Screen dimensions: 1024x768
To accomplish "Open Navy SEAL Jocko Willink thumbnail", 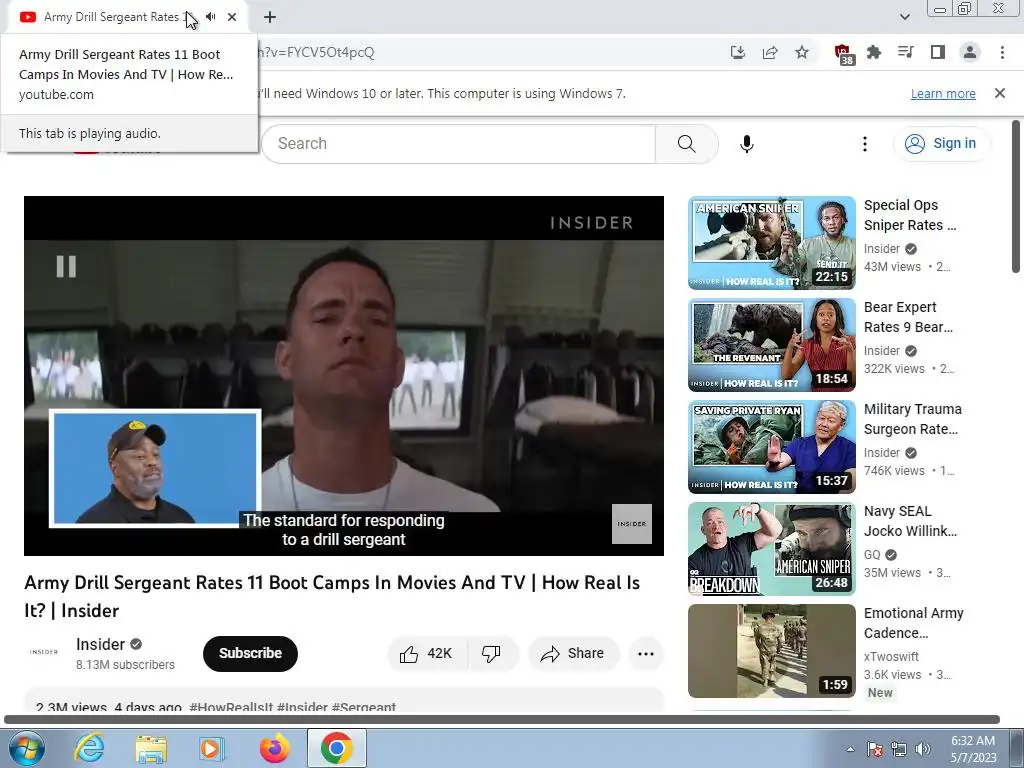I will [771, 549].
